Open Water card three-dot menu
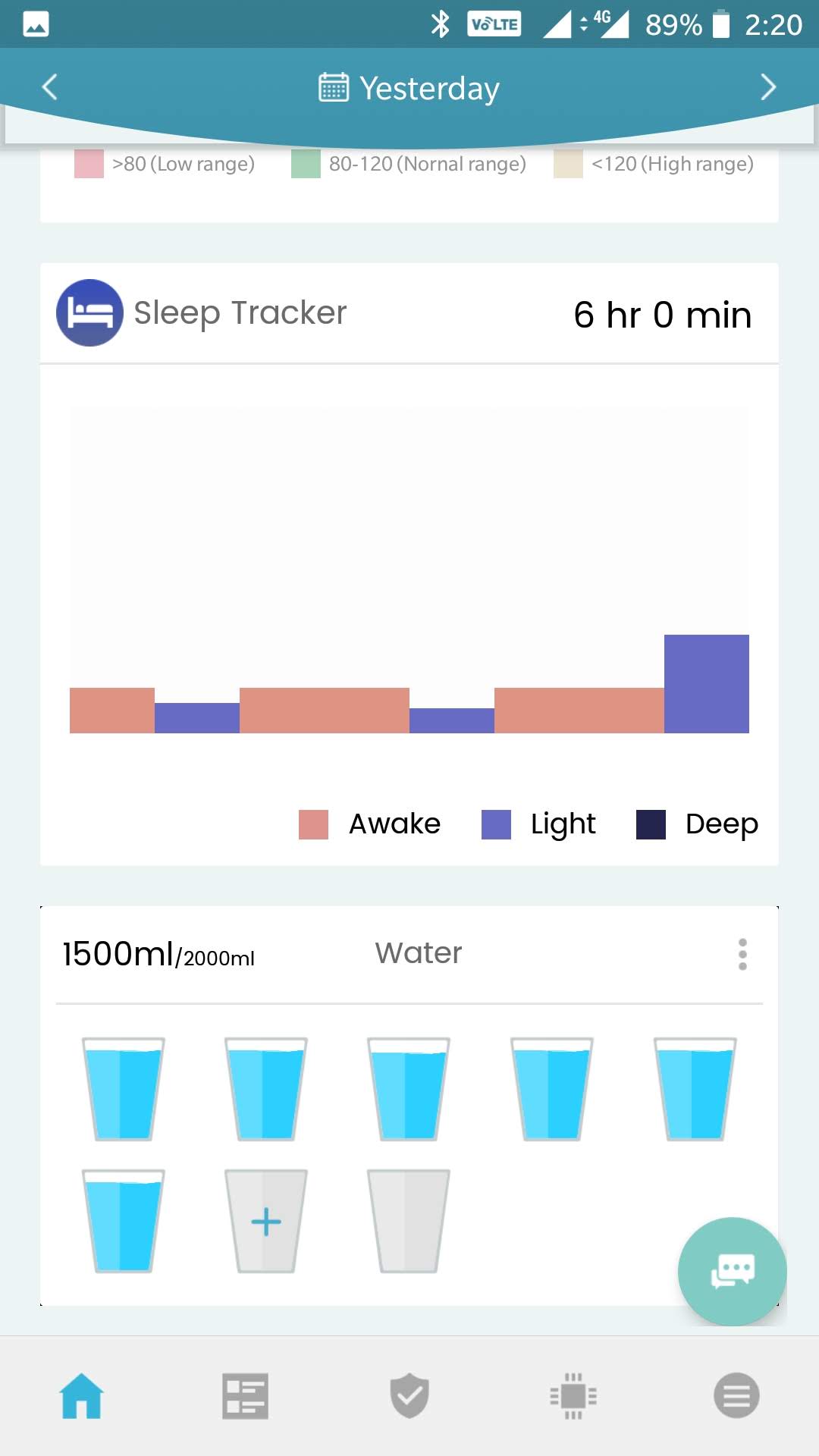 click(742, 954)
